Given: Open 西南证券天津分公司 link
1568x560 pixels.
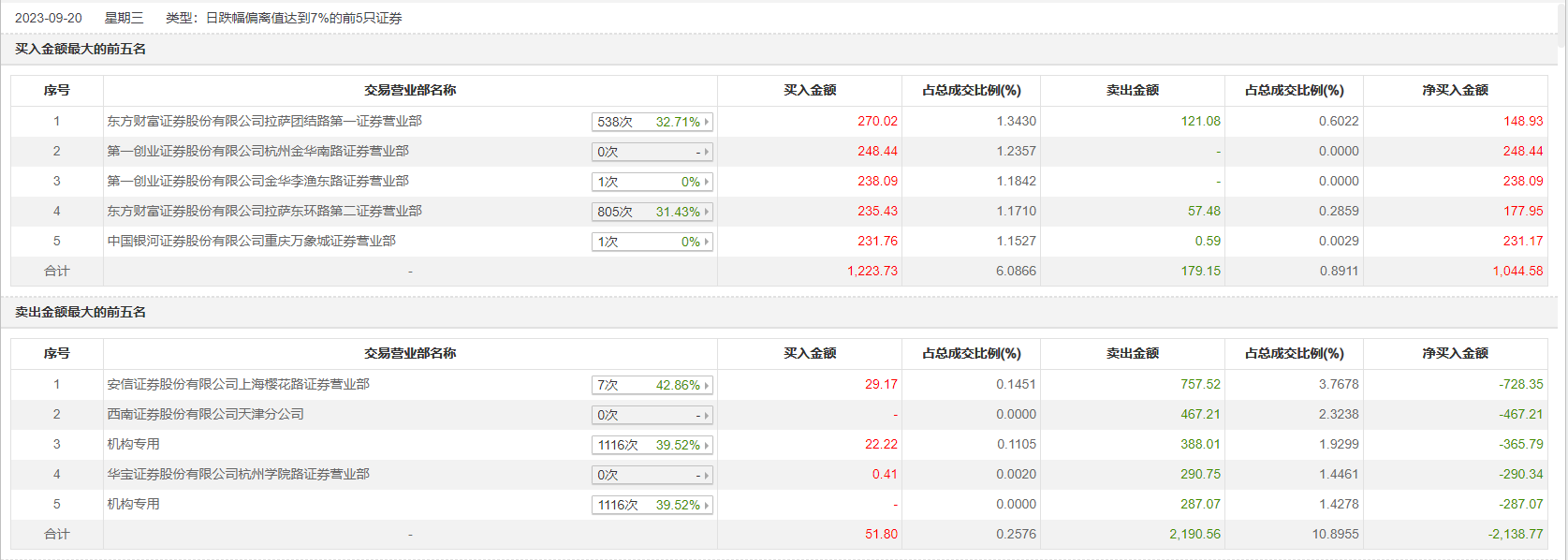Looking at the screenshot, I should (x=205, y=414).
